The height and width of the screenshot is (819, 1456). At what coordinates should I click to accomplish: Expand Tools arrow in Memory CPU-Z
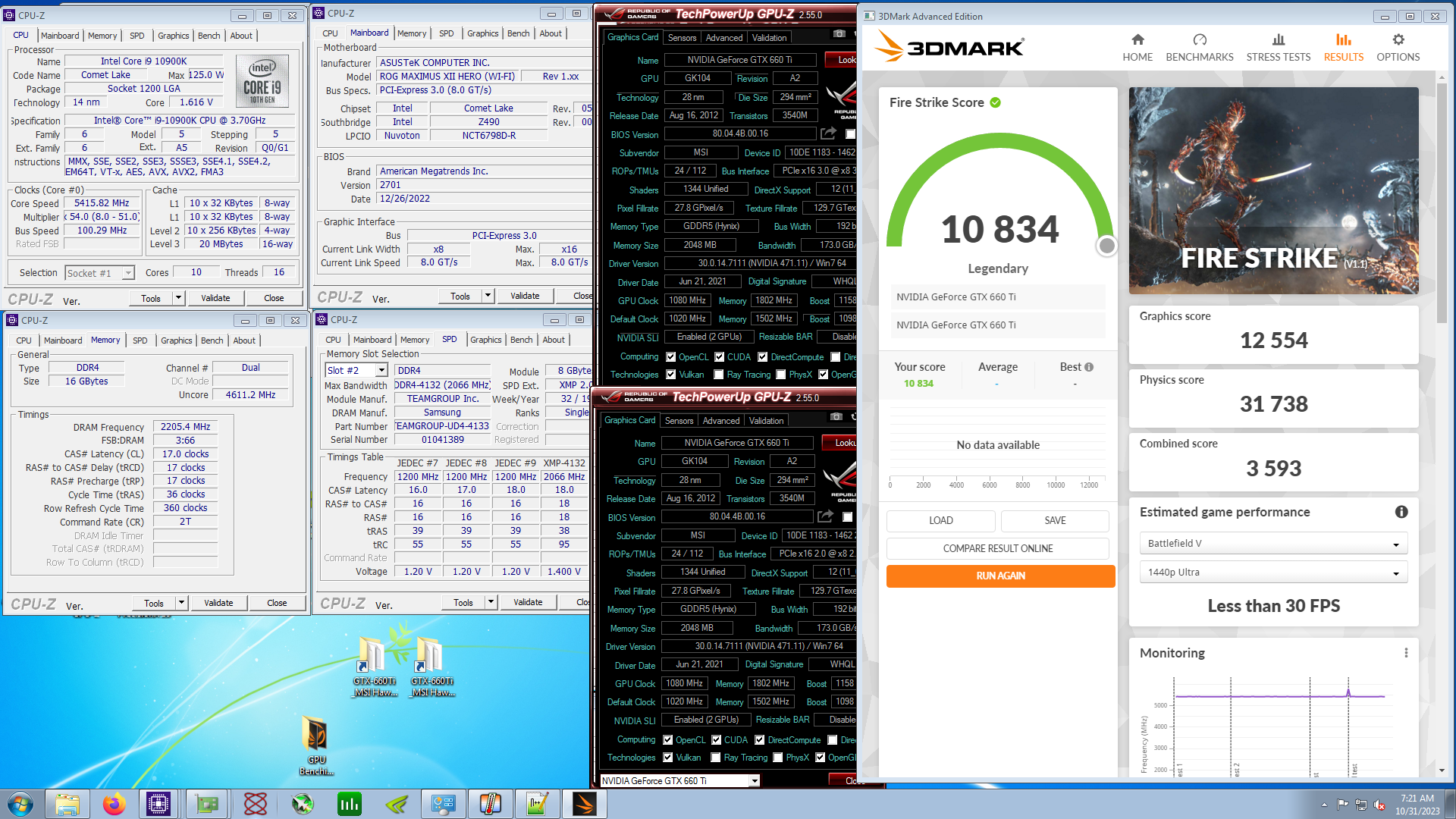[x=182, y=603]
